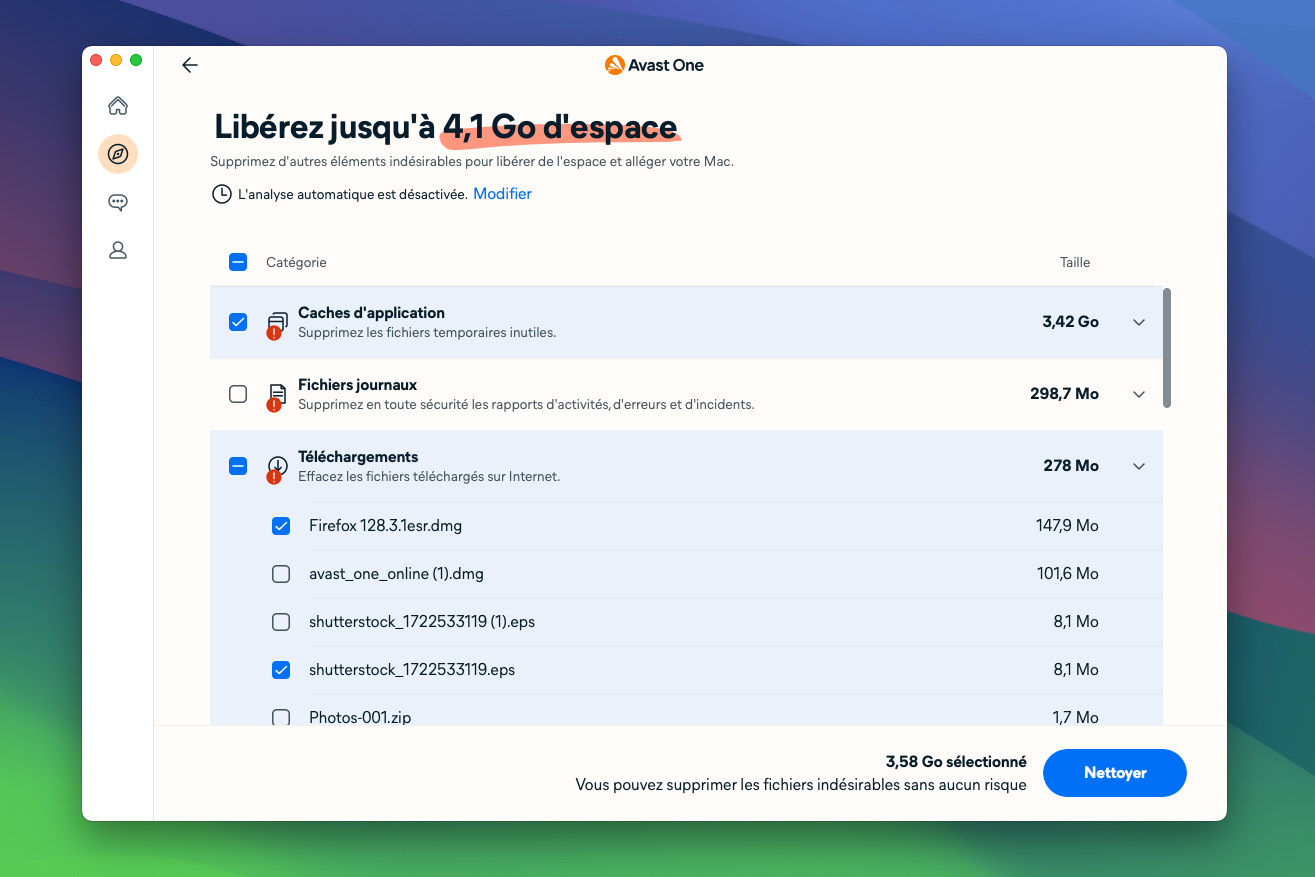This screenshot has width=1315, height=877.
Task: Click the Catégorie column header
Action: pos(296,262)
